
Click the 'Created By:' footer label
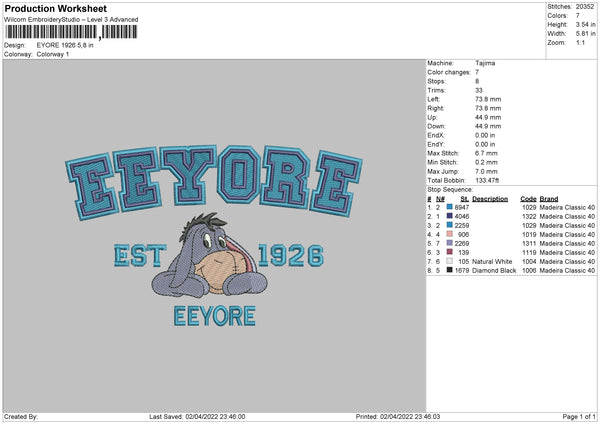click(x=21, y=417)
